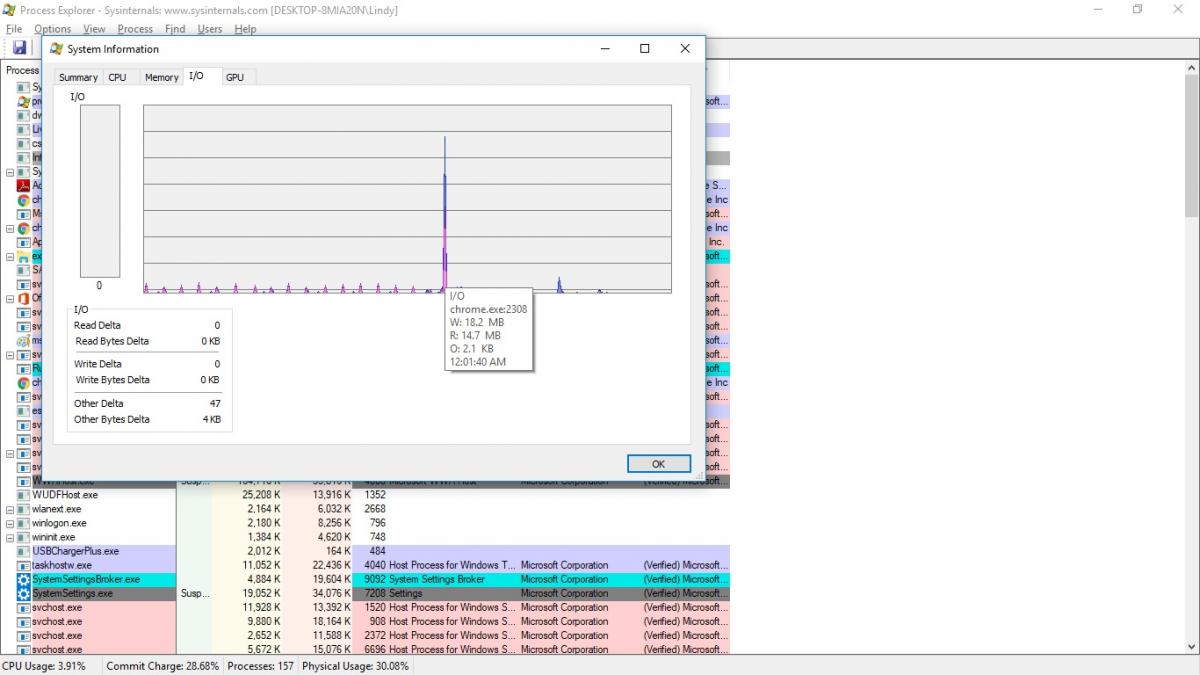Image resolution: width=1200 pixels, height=675 pixels.
Task: Click the Adobe Acrobat process icon
Action: (24, 185)
